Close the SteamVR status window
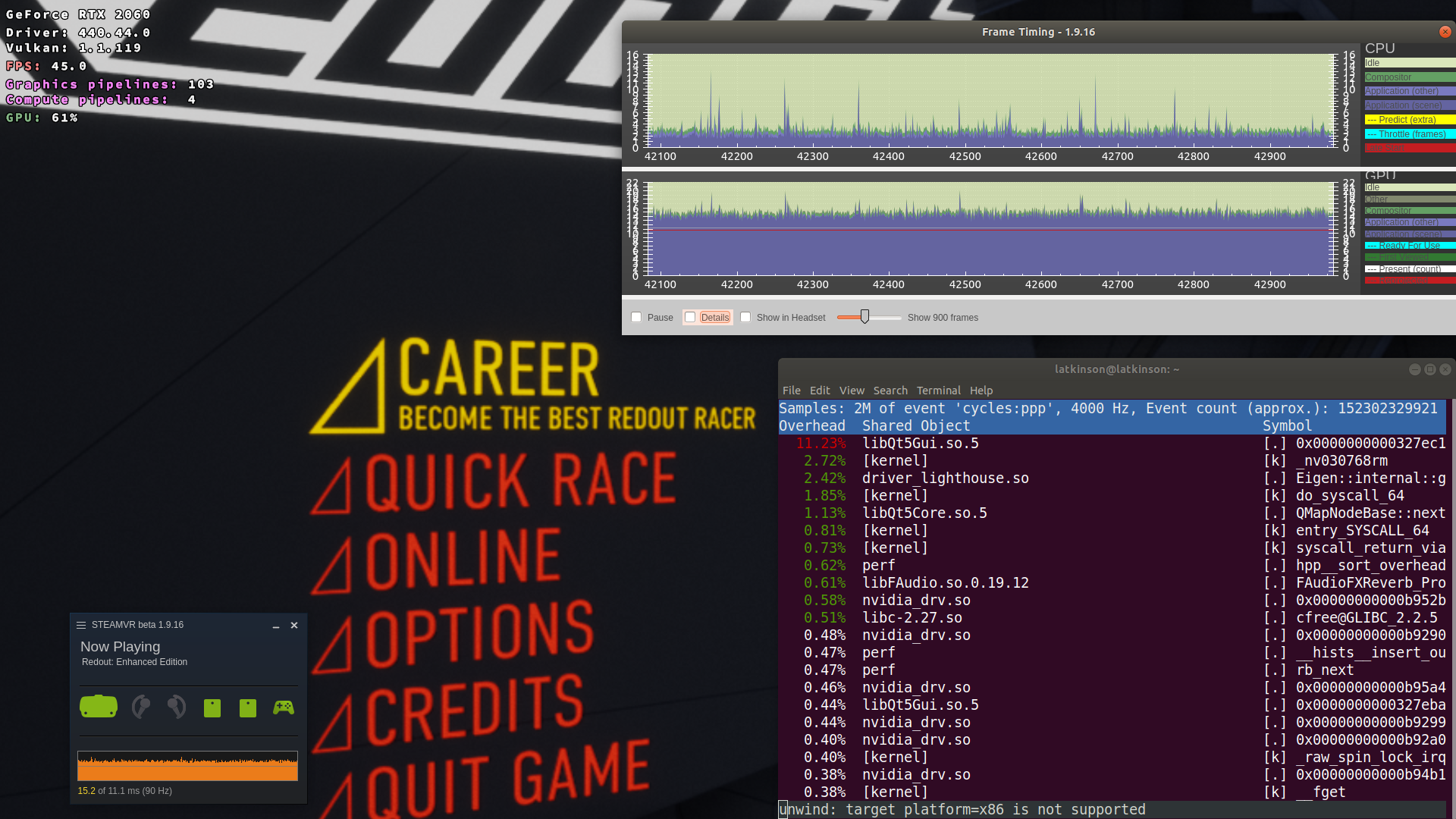 pyautogui.click(x=294, y=626)
